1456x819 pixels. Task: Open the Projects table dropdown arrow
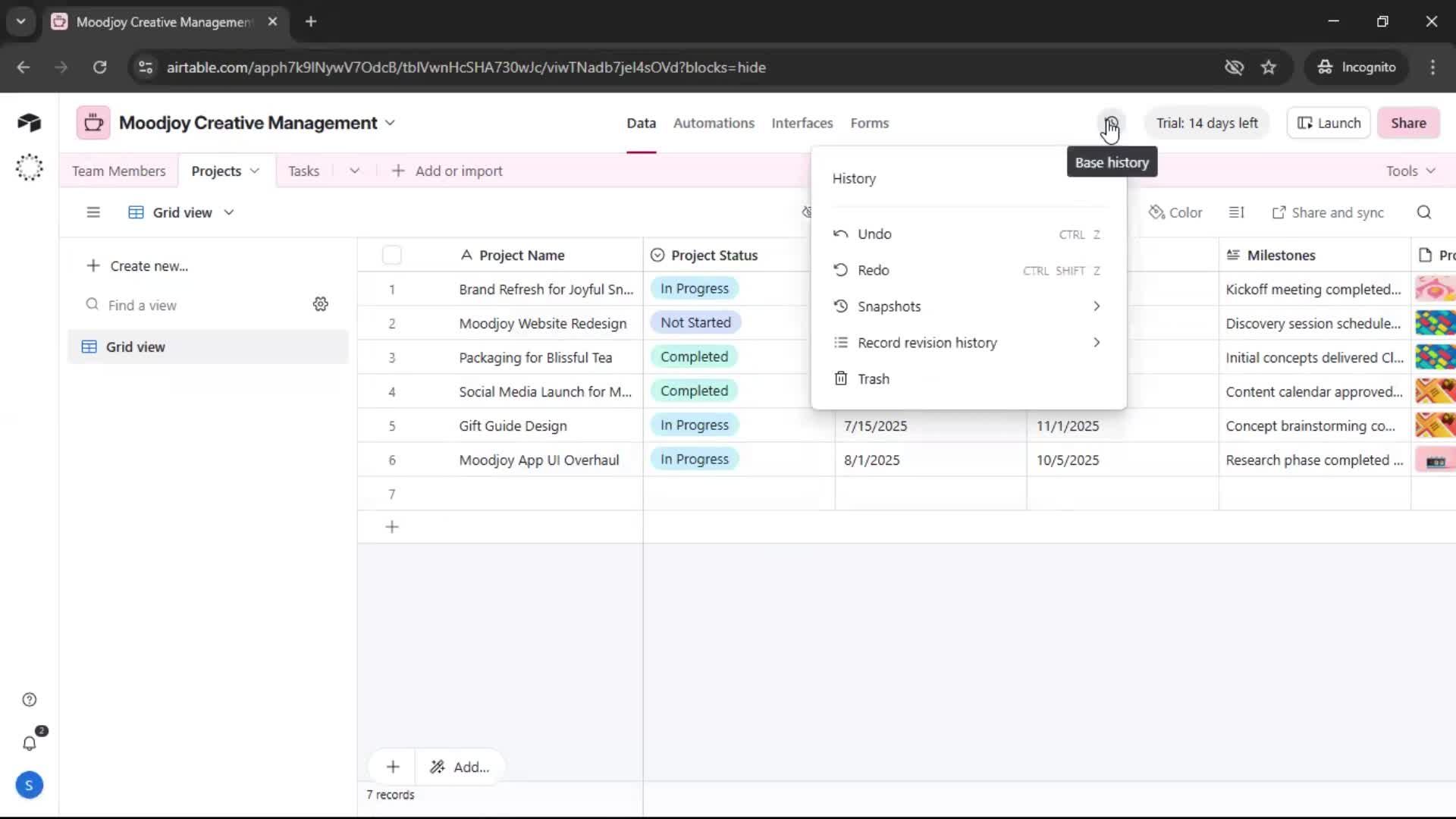pos(255,171)
